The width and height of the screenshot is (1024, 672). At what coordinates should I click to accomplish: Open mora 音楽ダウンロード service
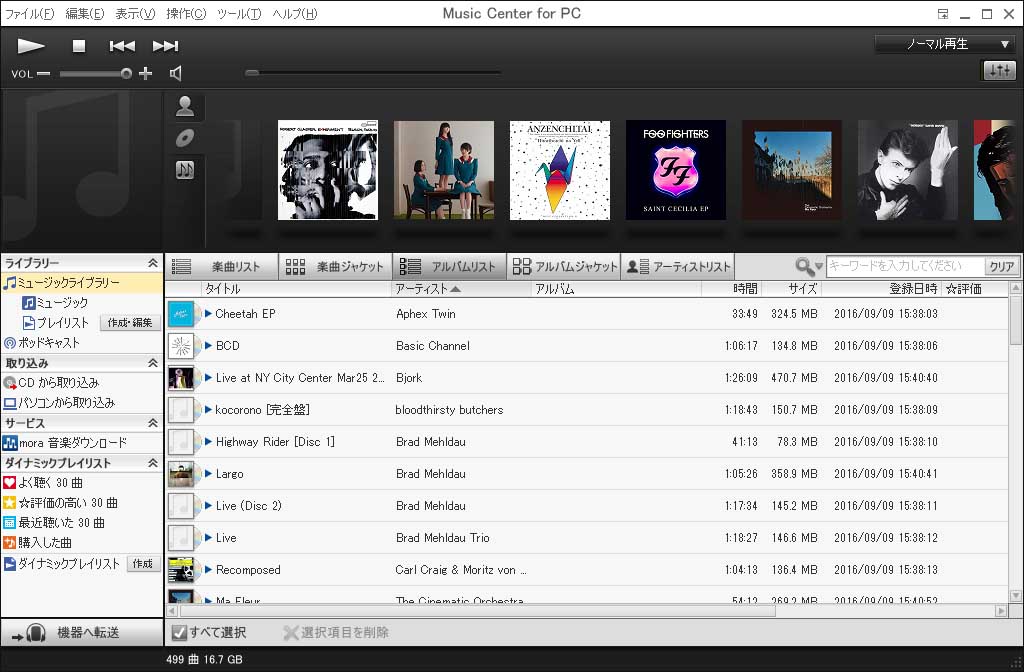(x=65, y=443)
